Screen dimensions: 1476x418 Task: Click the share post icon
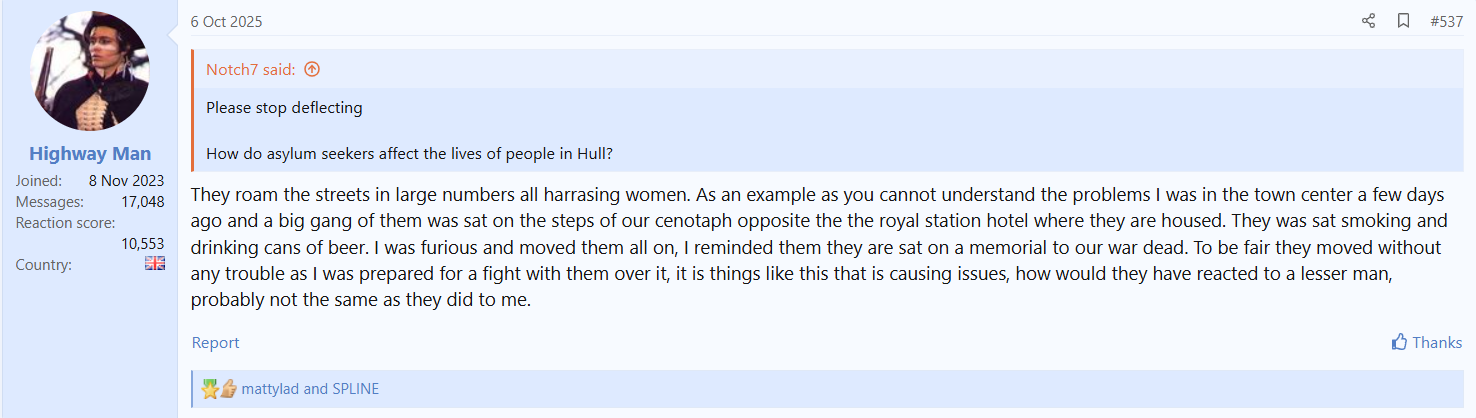click(x=1368, y=21)
